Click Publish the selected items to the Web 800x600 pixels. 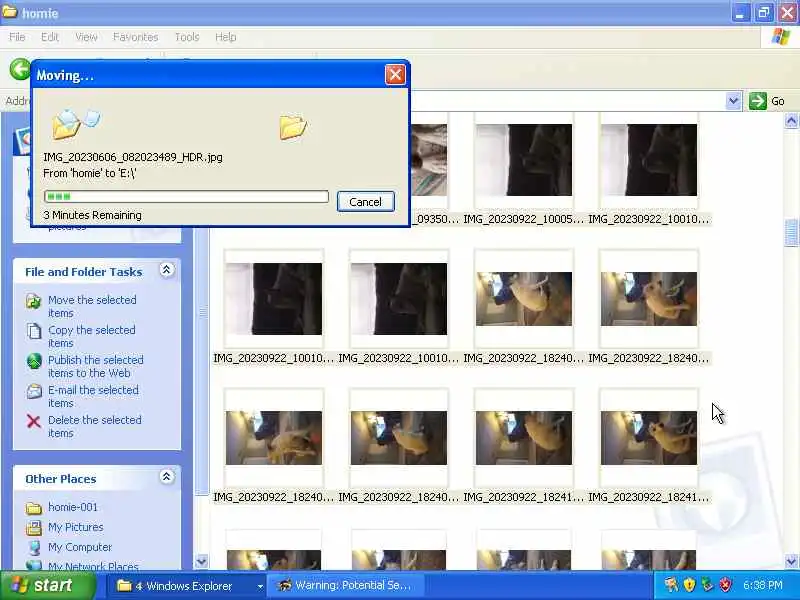[96, 366]
